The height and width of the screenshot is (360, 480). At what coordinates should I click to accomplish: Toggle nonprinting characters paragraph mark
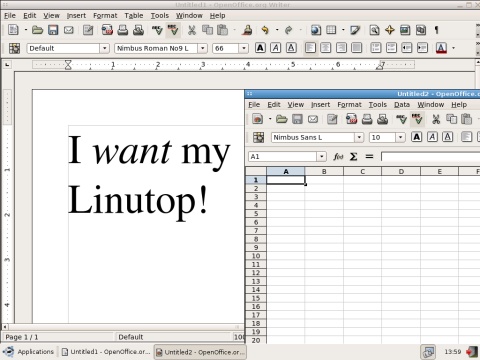pos(436,30)
